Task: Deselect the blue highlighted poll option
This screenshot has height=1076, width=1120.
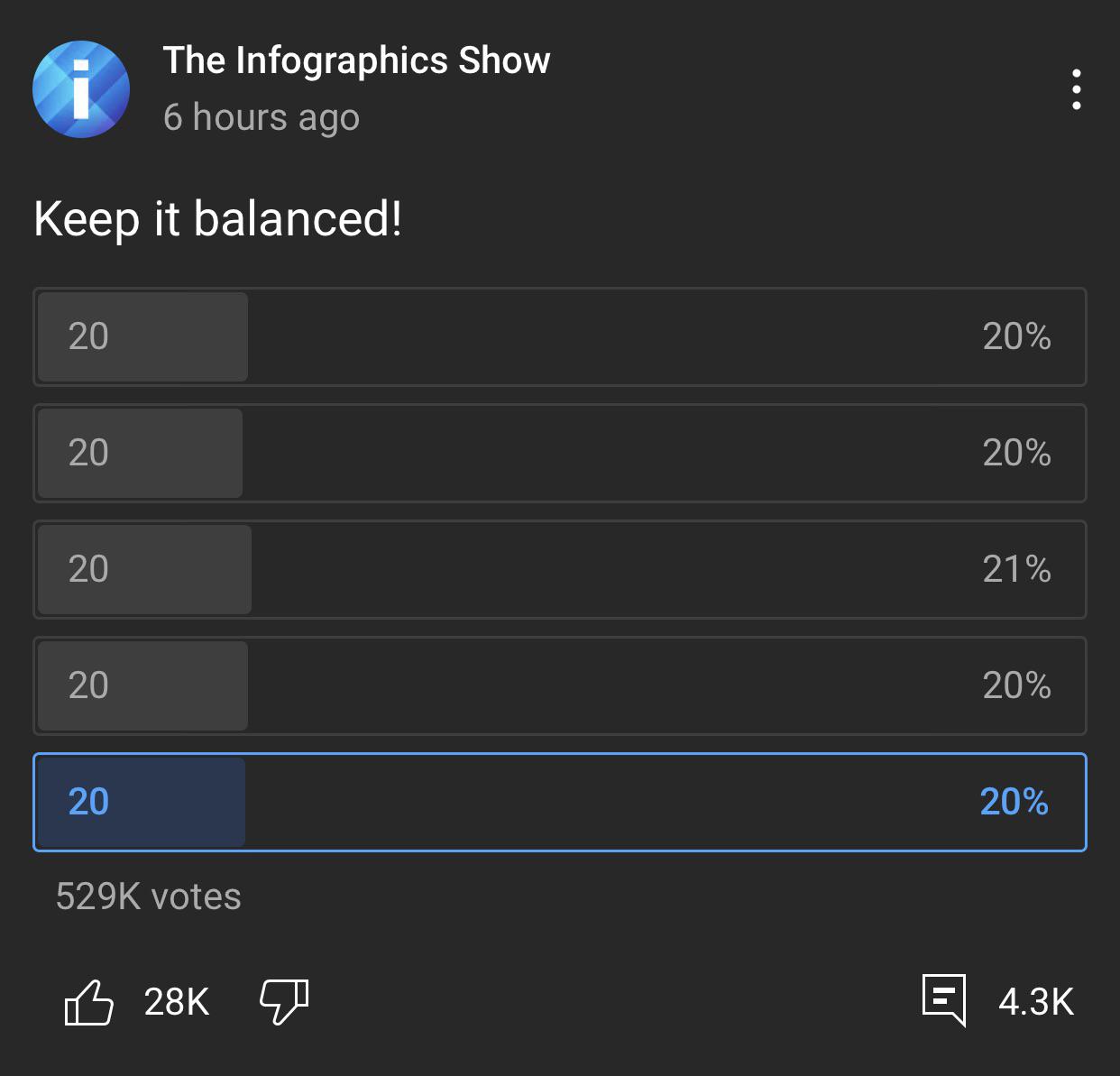Action: click(x=560, y=802)
